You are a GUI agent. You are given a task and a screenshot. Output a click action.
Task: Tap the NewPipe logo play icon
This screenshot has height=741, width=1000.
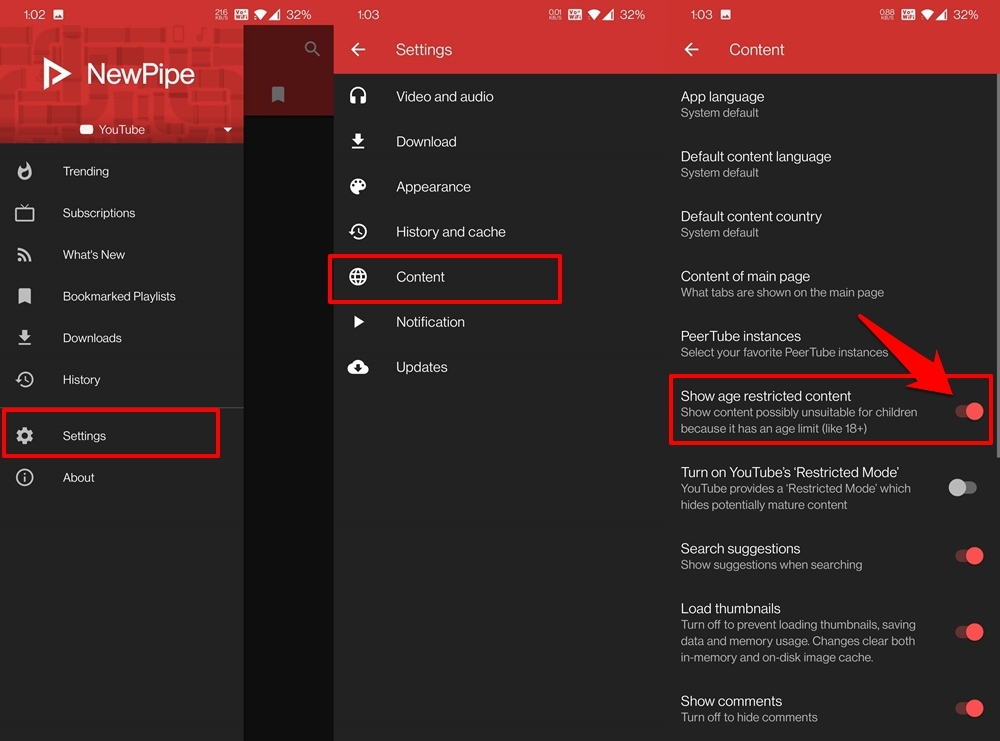pyautogui.click(x=56, y=73)
